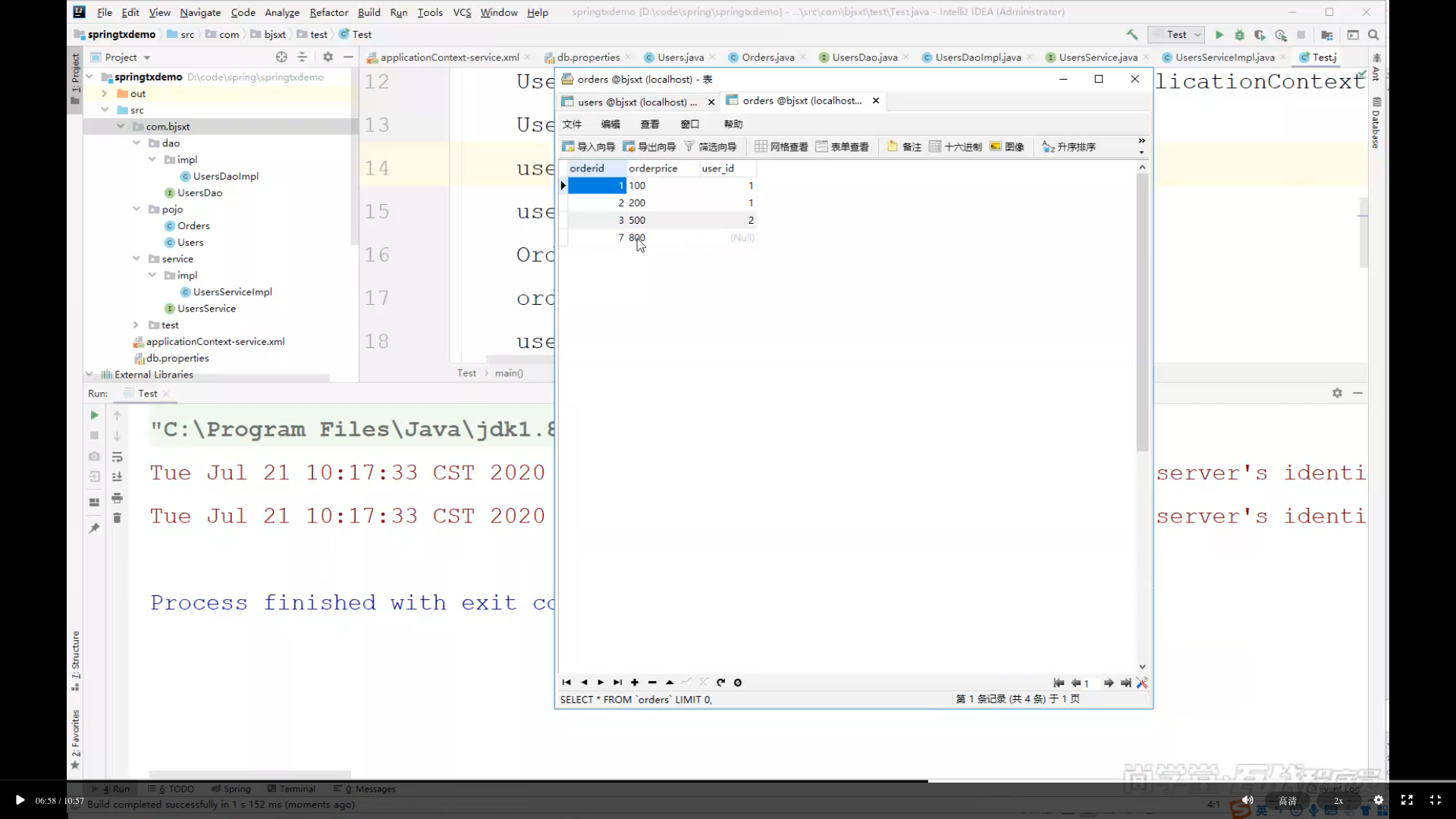Go to last record icon in Navicat
Image resolution: width=1456 pixels, height=819 pixels.
(x=617, y=682)
